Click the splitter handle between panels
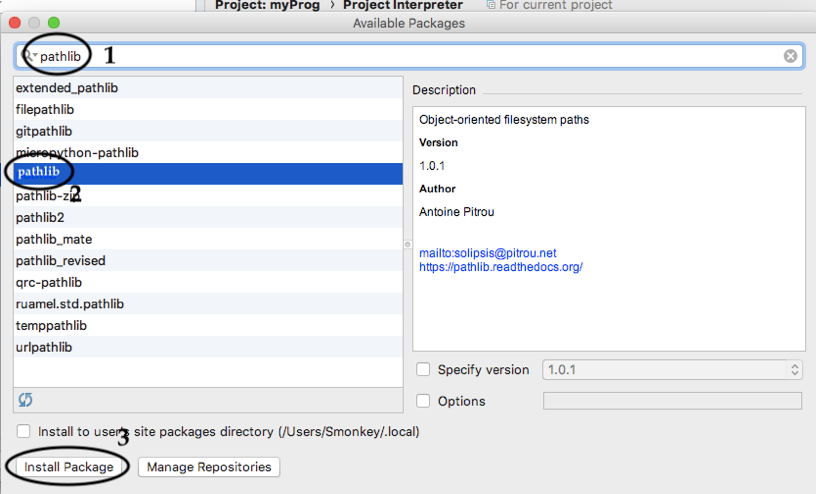Image resolution: width=816 pixels, height=494 pixels. (407, 244)
